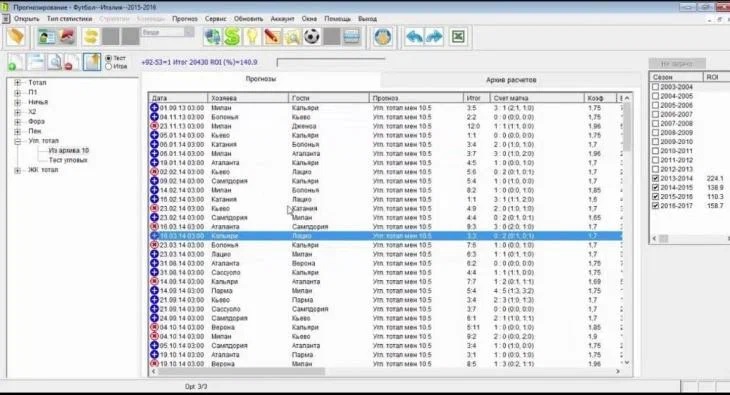
Task: Check the 2012-2013 season checkbox
Action: click(x=656, y=169)
